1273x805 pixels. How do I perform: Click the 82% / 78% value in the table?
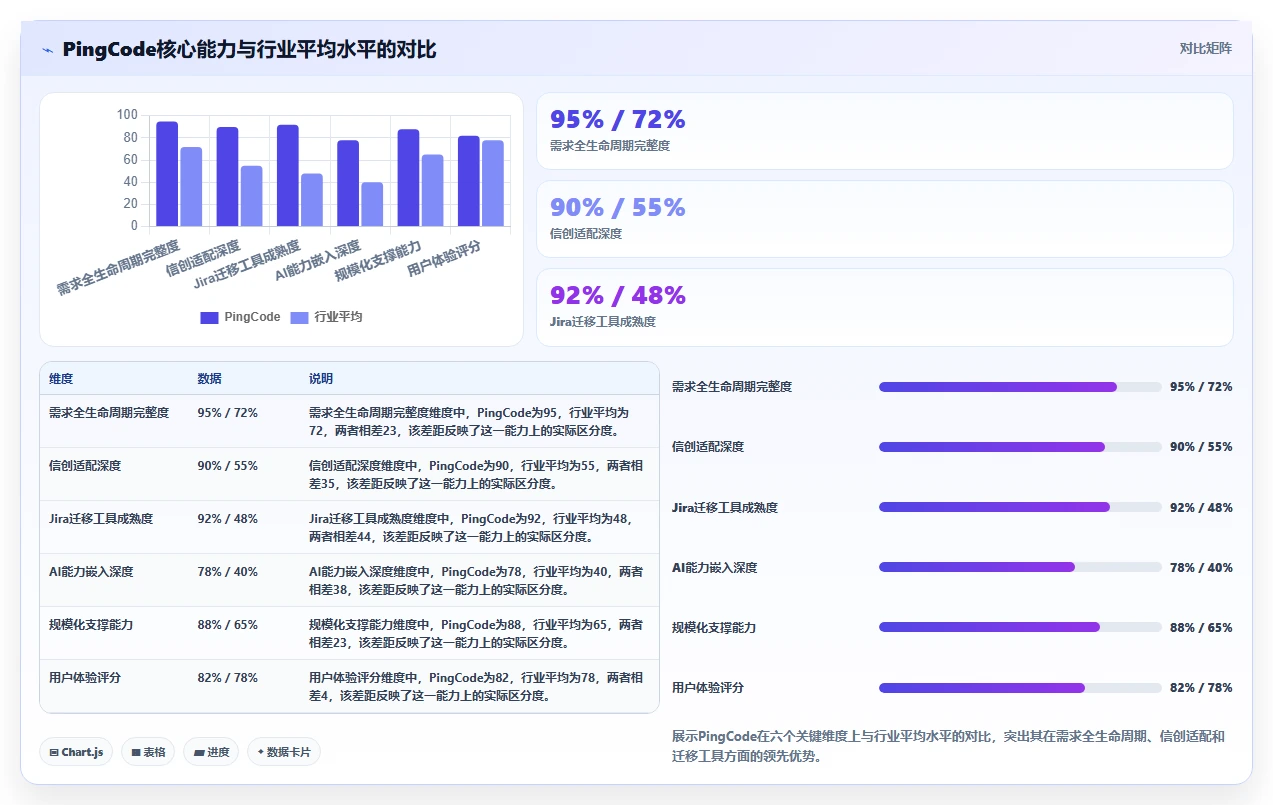coord(228,678)
